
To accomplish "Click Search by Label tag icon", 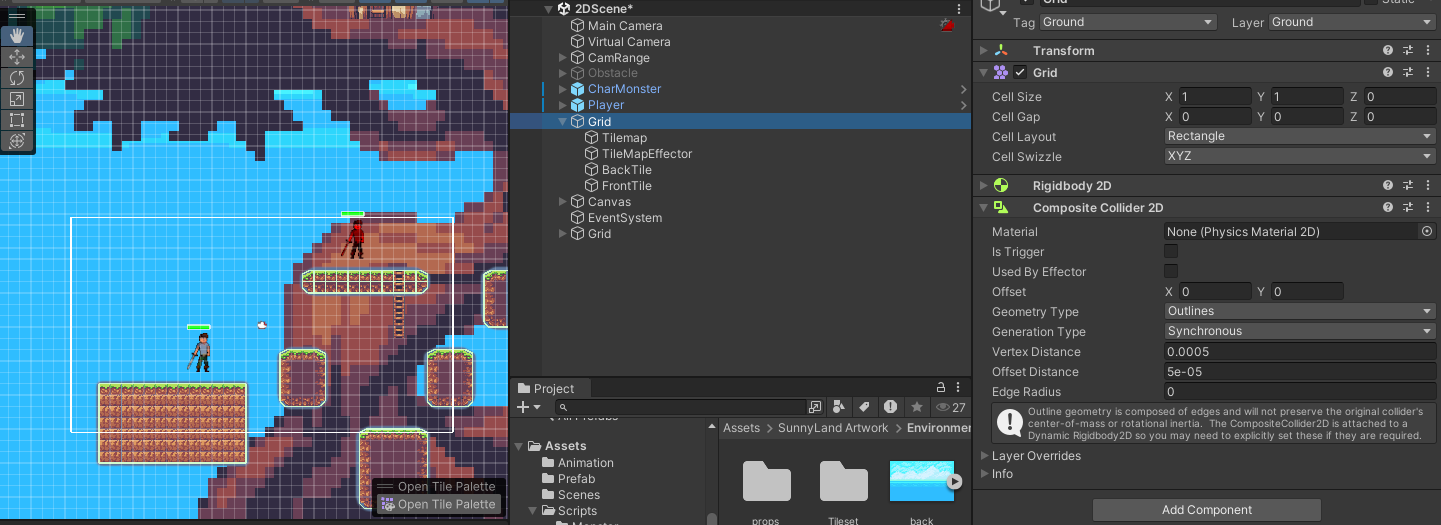I will (x=864, y=407).
